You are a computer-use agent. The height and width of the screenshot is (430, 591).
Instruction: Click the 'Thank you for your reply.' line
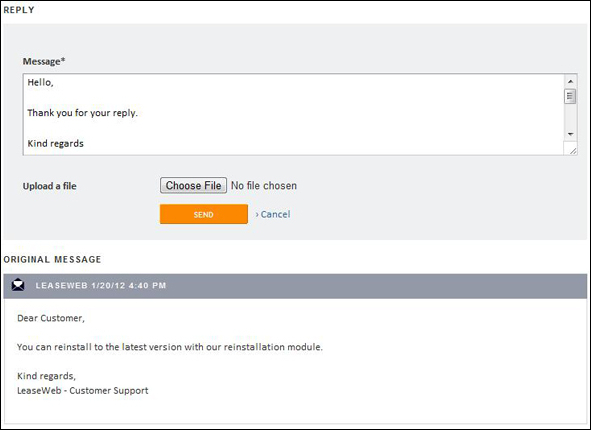coord(83,113)
